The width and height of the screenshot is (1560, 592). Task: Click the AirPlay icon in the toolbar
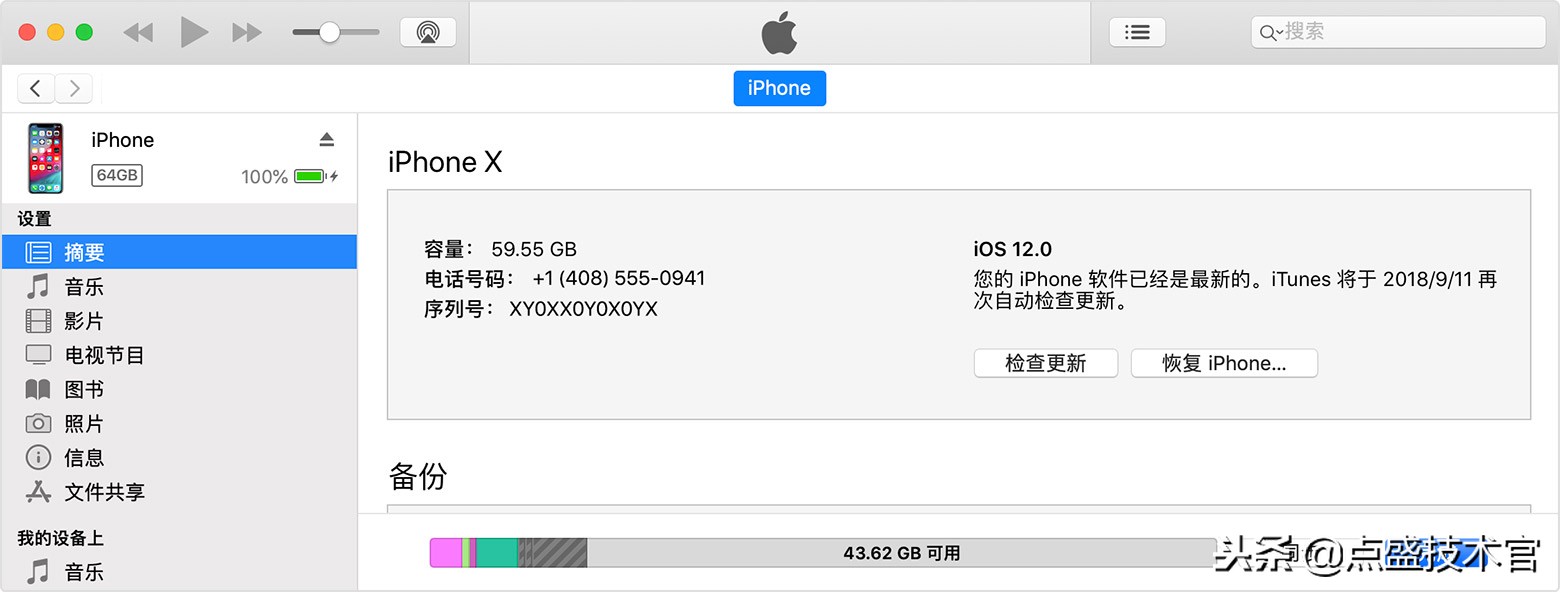(x=428, y=31)
